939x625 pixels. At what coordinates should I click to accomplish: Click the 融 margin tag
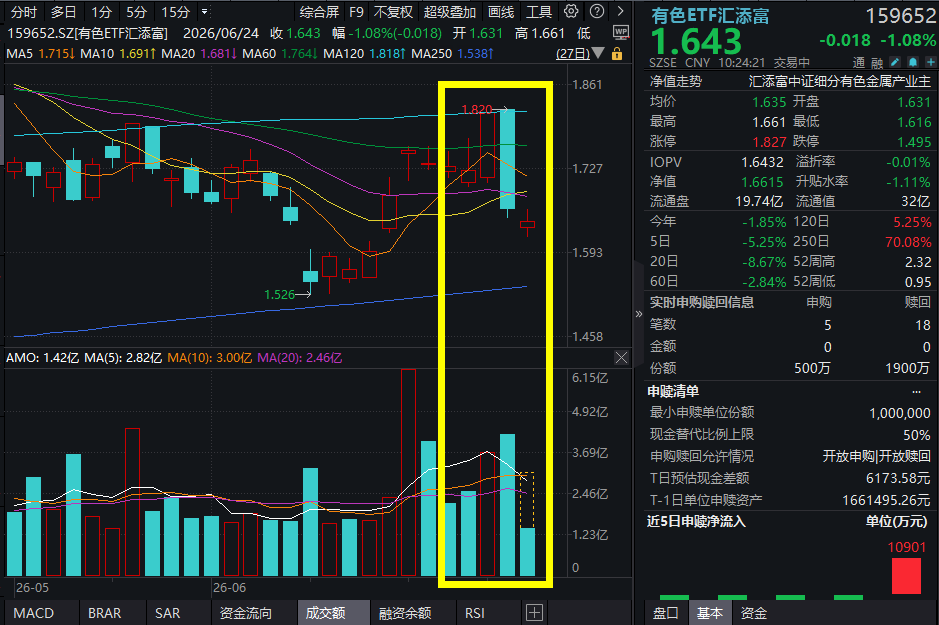[877, 63]
